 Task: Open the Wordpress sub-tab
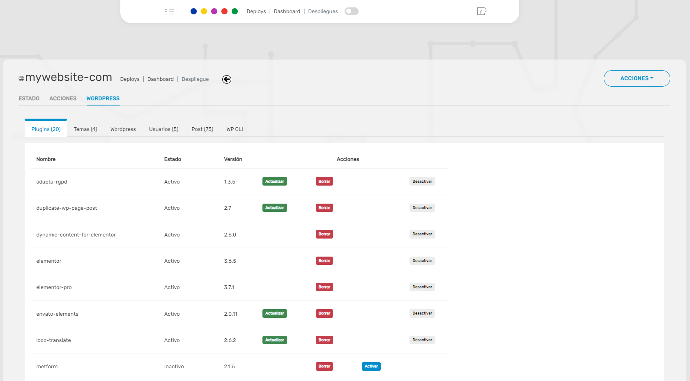point(123,129)
